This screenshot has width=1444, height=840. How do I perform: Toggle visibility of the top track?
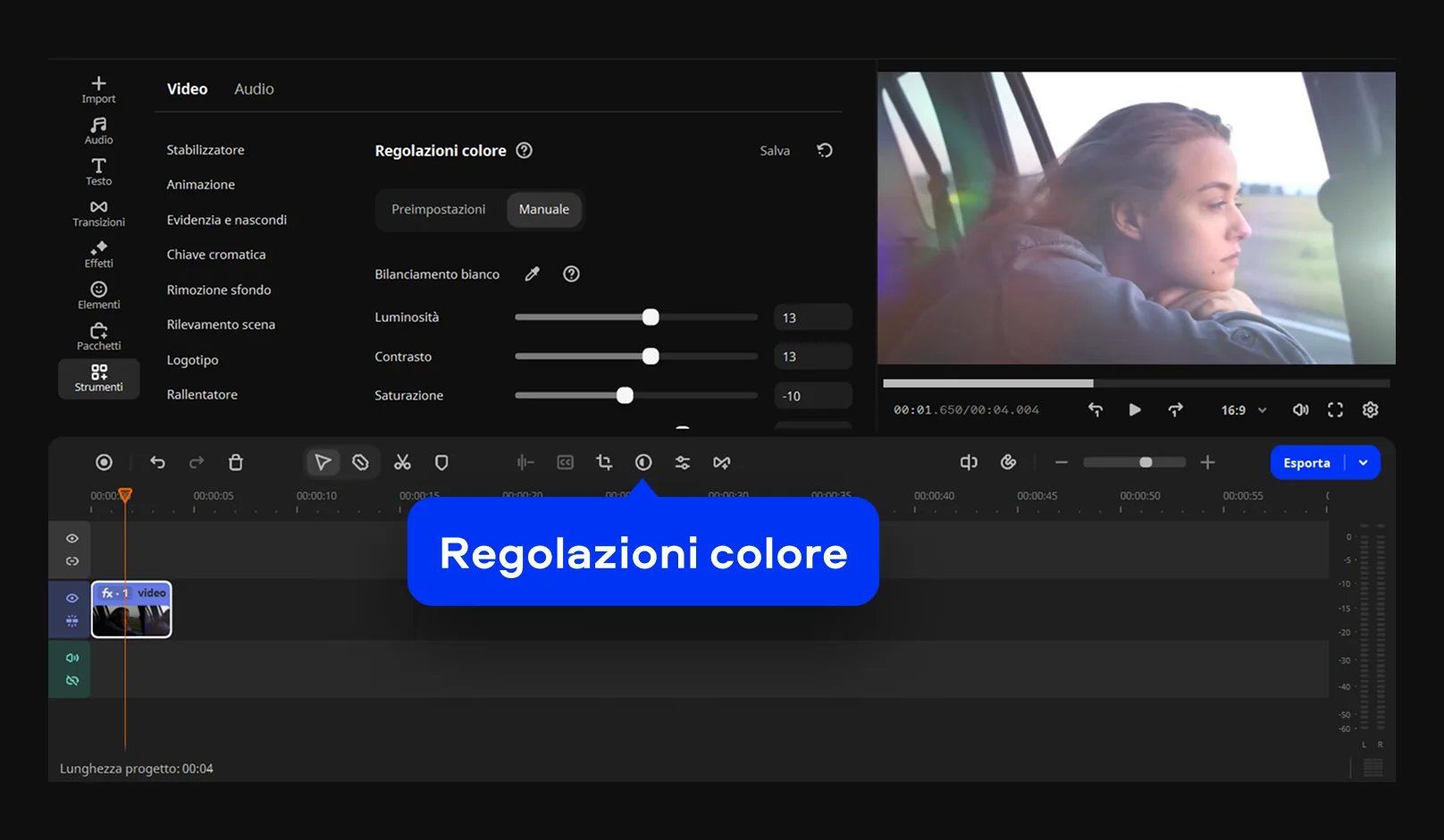click(72, 538)
